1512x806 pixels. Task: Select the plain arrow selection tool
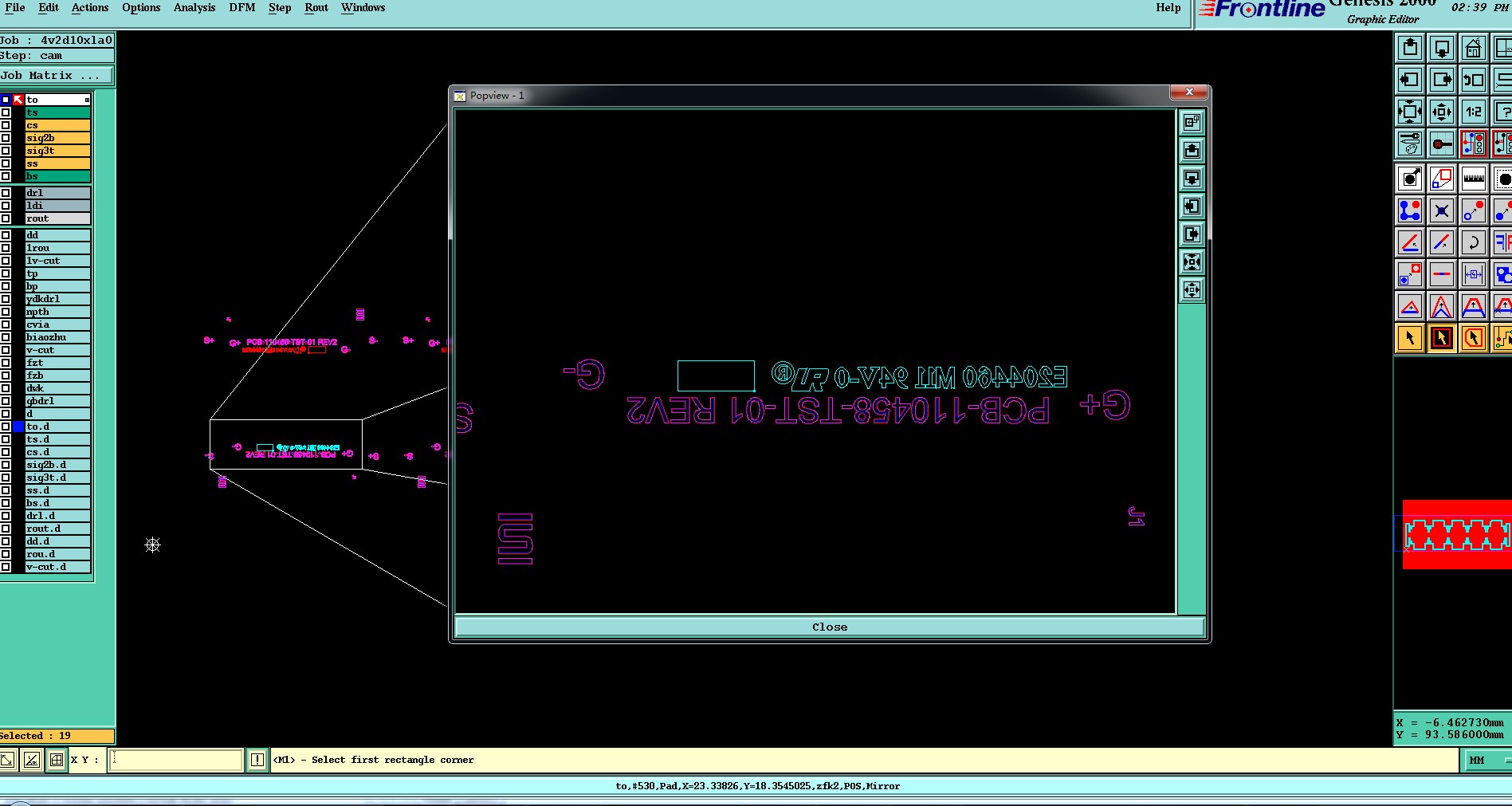tap(1410, 338)
